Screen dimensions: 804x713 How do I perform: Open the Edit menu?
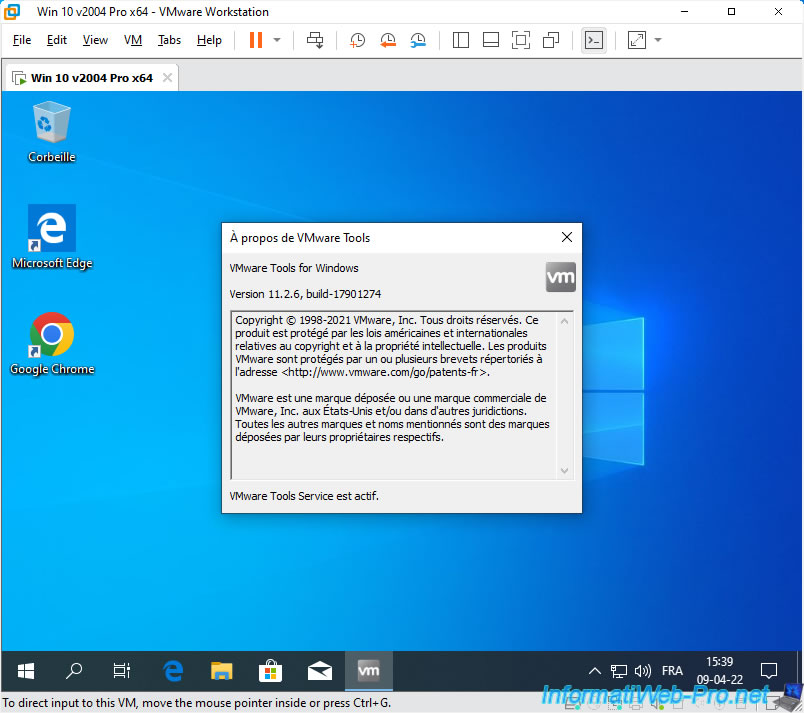coord(56,40)
